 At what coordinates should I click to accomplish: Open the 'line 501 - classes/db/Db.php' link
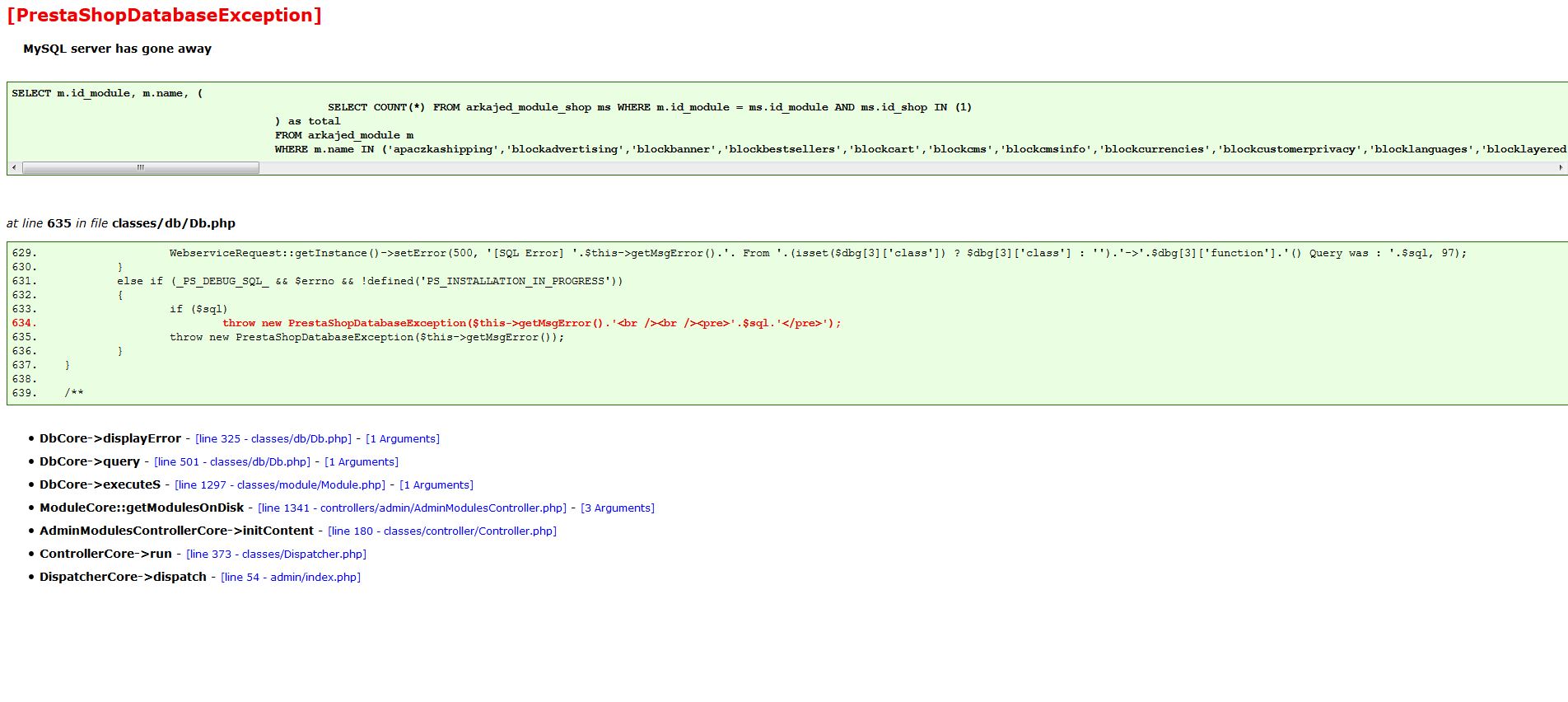click(232, 462)
